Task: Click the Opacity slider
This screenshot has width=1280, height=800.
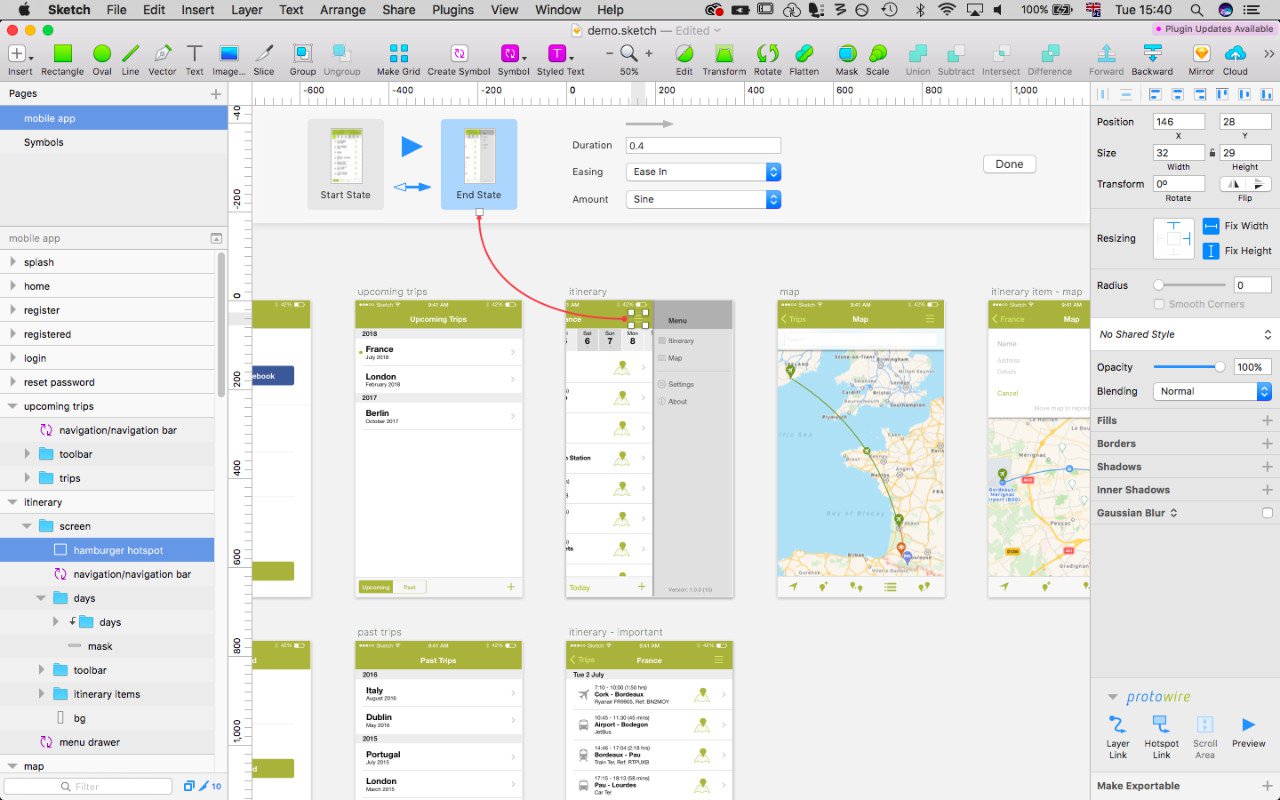Action: click(1188, 367)
